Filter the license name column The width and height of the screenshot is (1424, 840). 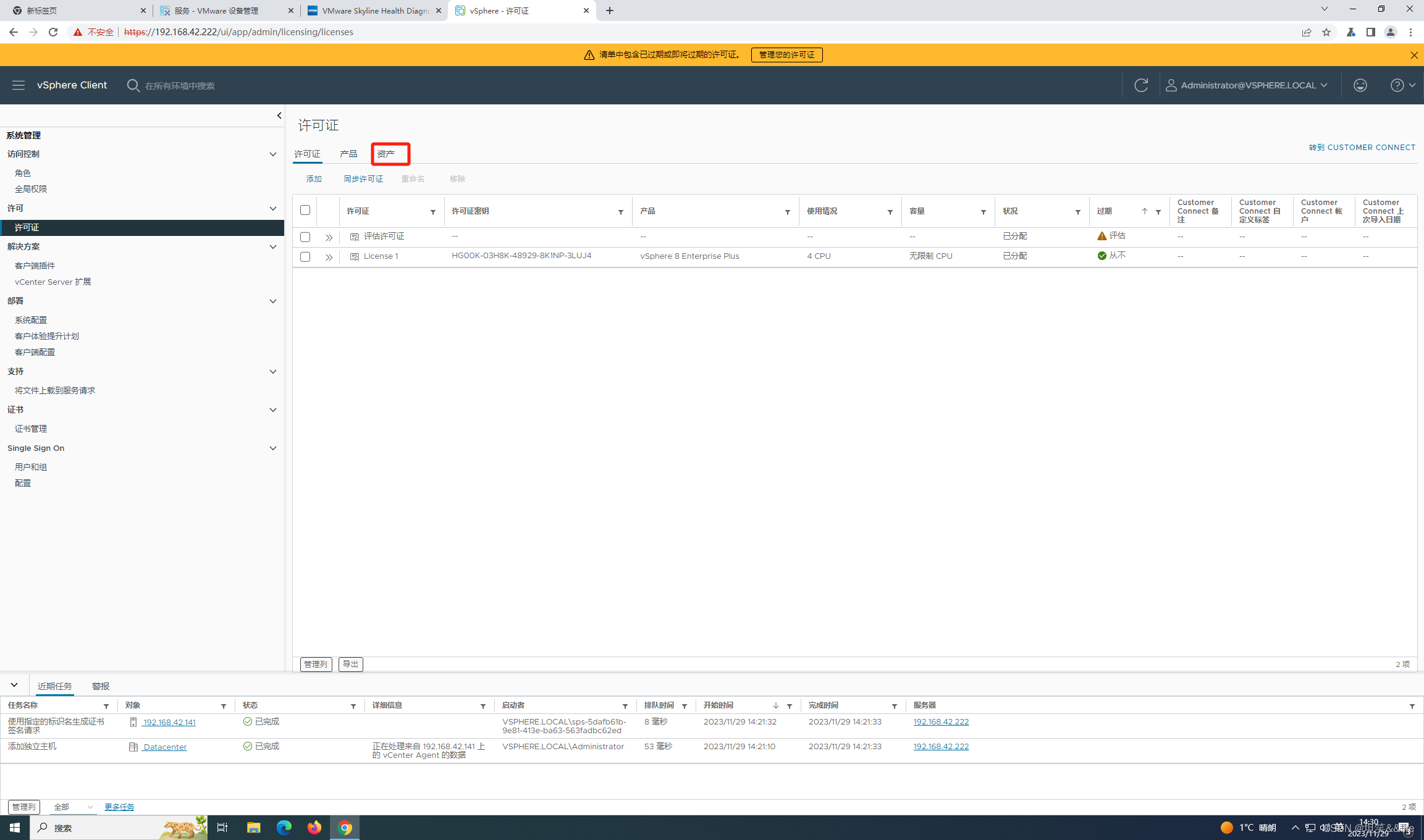point(433,212)
